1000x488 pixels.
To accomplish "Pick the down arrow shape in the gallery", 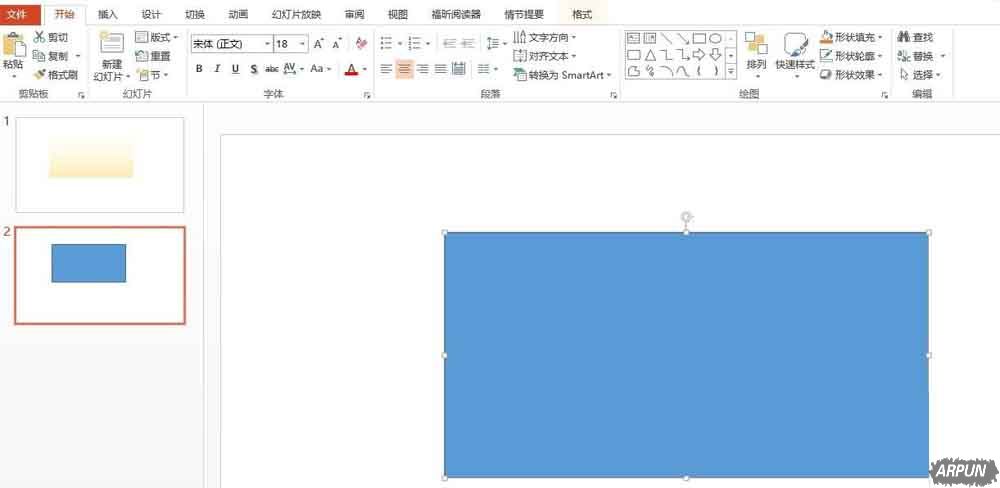I will click(716, 55).
